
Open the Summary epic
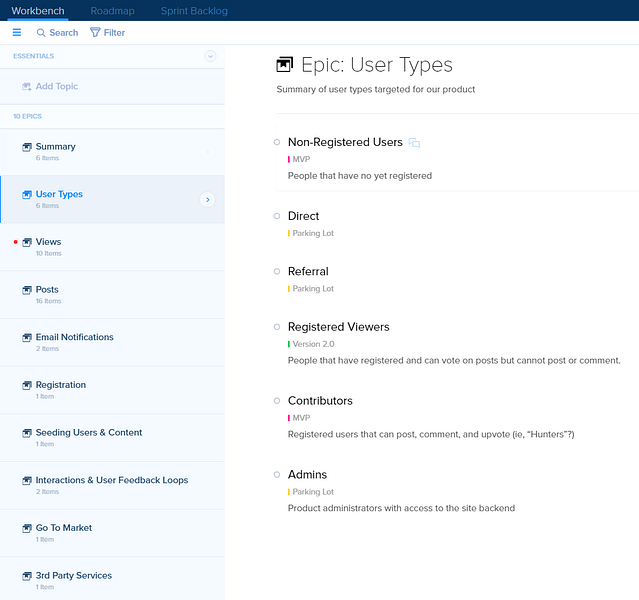pos(112,152)
